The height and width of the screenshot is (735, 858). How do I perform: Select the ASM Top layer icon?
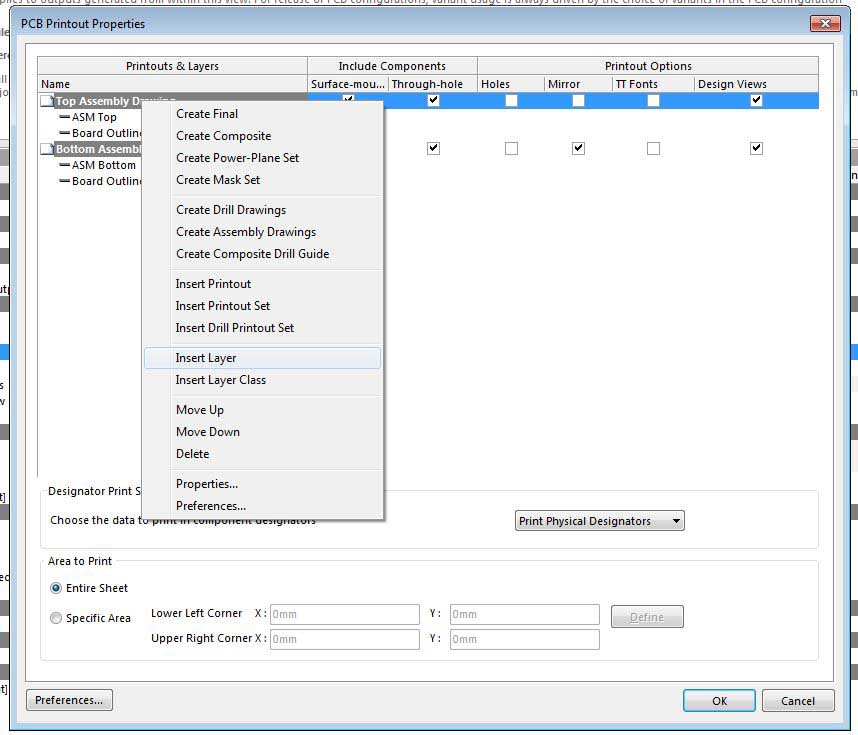click(x=64, y=117)
